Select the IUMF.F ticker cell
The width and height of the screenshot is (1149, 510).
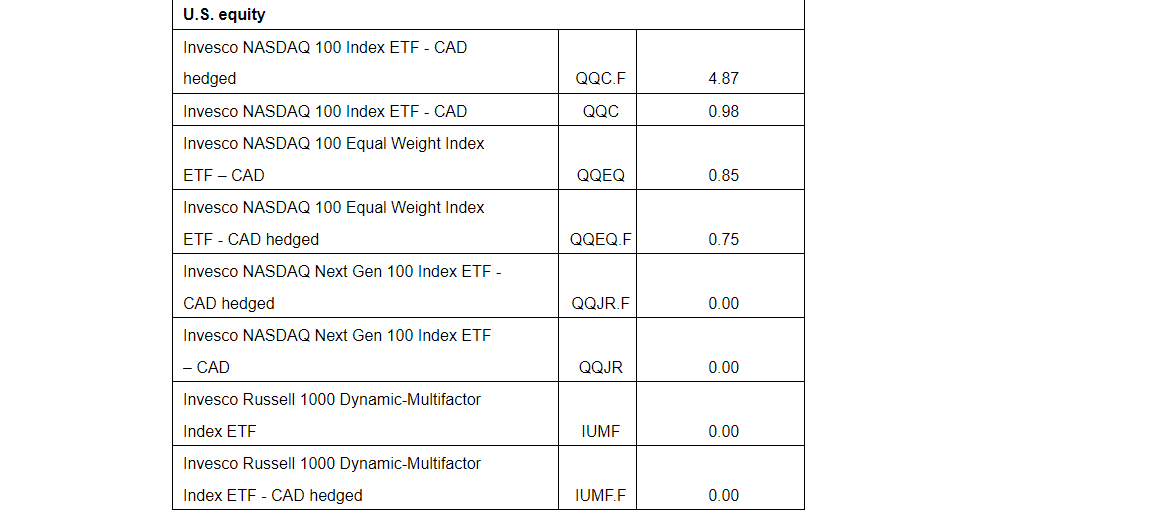(x=601, y=495)
